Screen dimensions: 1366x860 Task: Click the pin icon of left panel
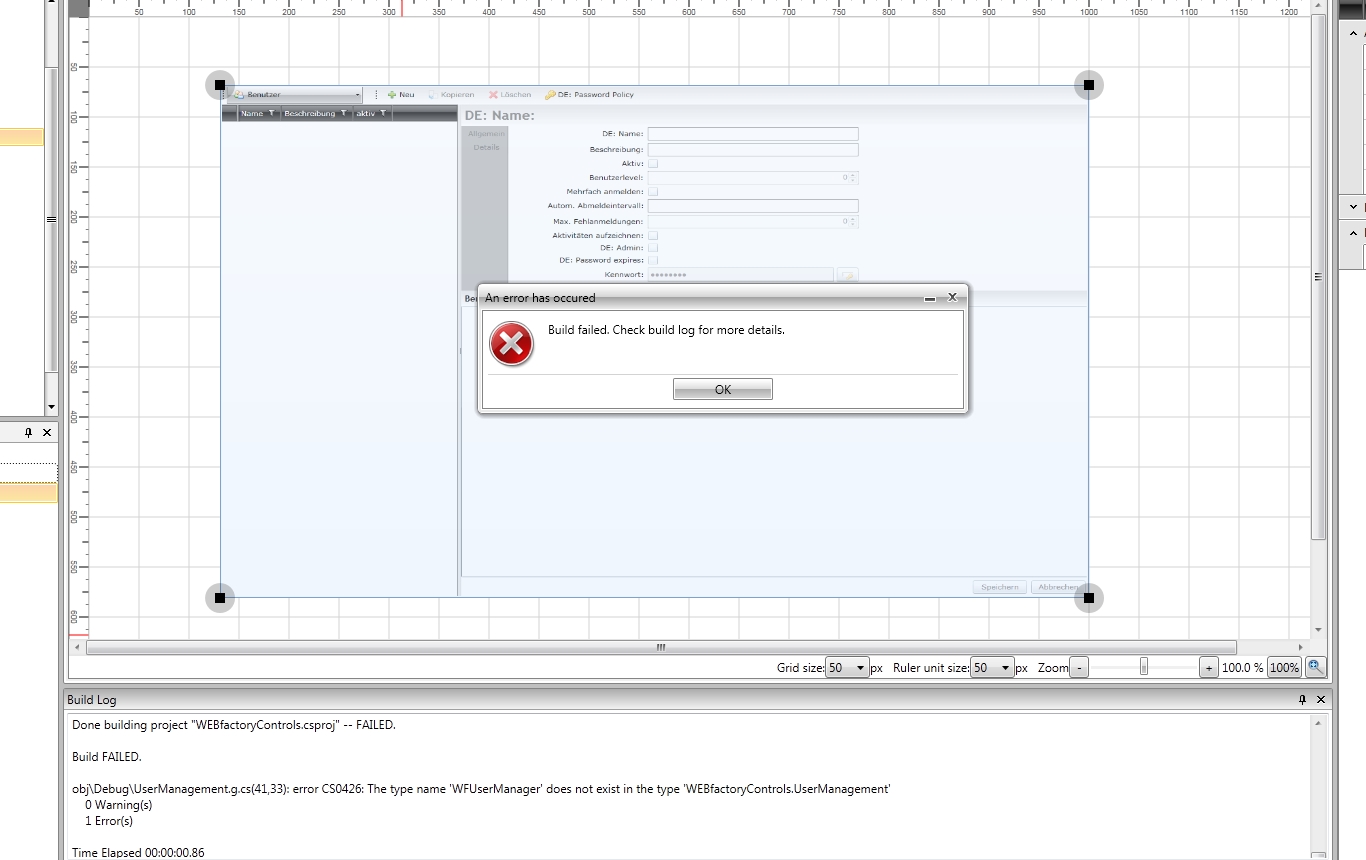[28, 433]
